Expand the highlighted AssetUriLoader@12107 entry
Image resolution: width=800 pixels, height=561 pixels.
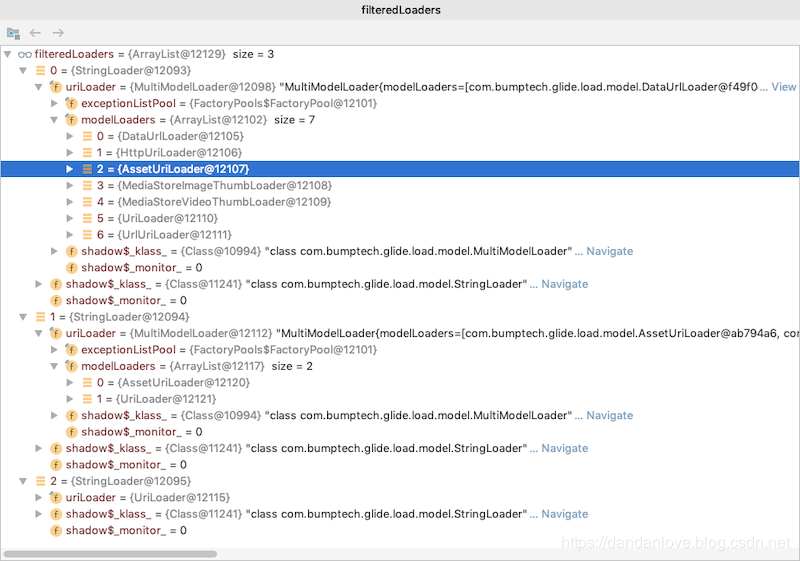click(x=70, y=169)
